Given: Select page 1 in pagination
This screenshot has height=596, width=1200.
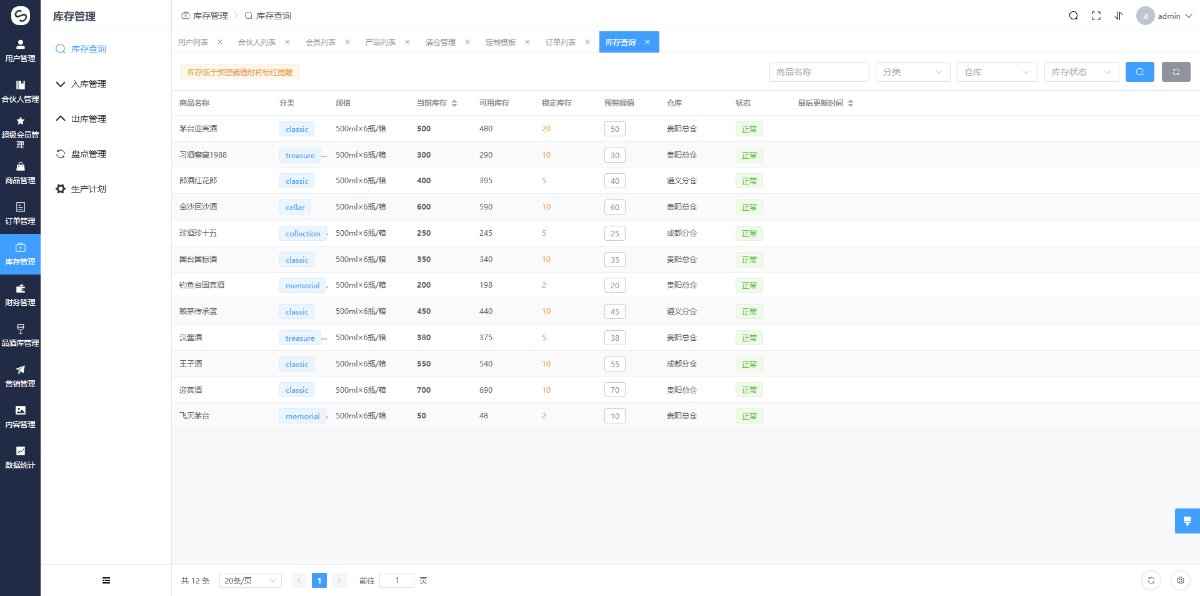Looking at the screenshot, I should click(x=320, y=580).
